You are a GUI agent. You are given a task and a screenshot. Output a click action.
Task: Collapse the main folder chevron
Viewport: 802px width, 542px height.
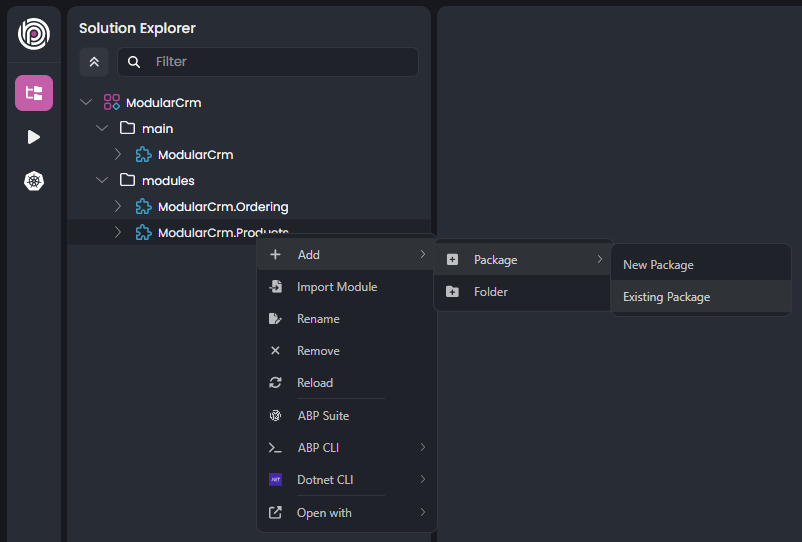point(102,128)
